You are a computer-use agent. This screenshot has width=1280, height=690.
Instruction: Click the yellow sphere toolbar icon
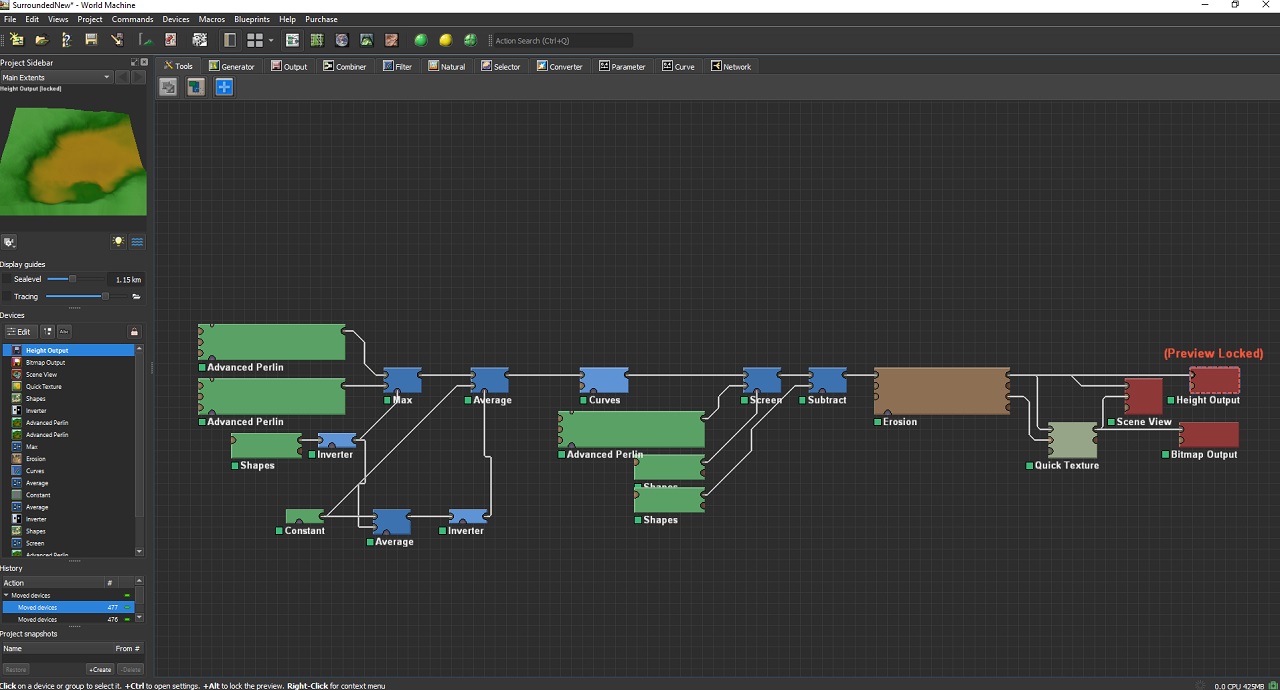445,40
